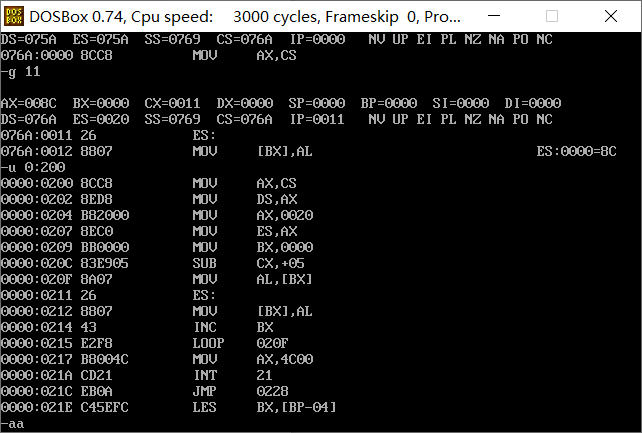Select the DI=0000 register value
The image size is (642, 433).
[533, 103]
